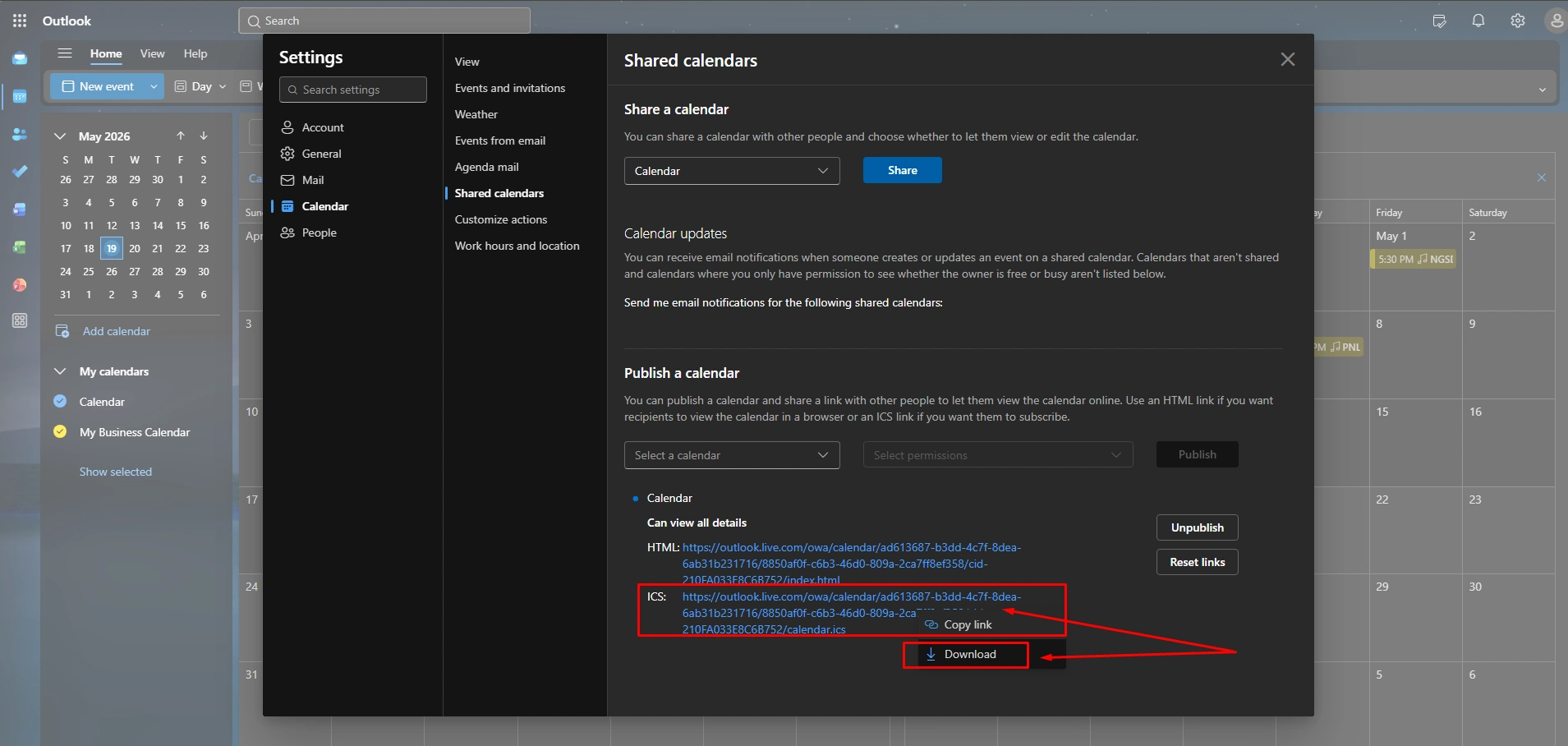Open the Outlook app launcher grid
This screenshot has height=746, width=1568.
click(20, 21)
